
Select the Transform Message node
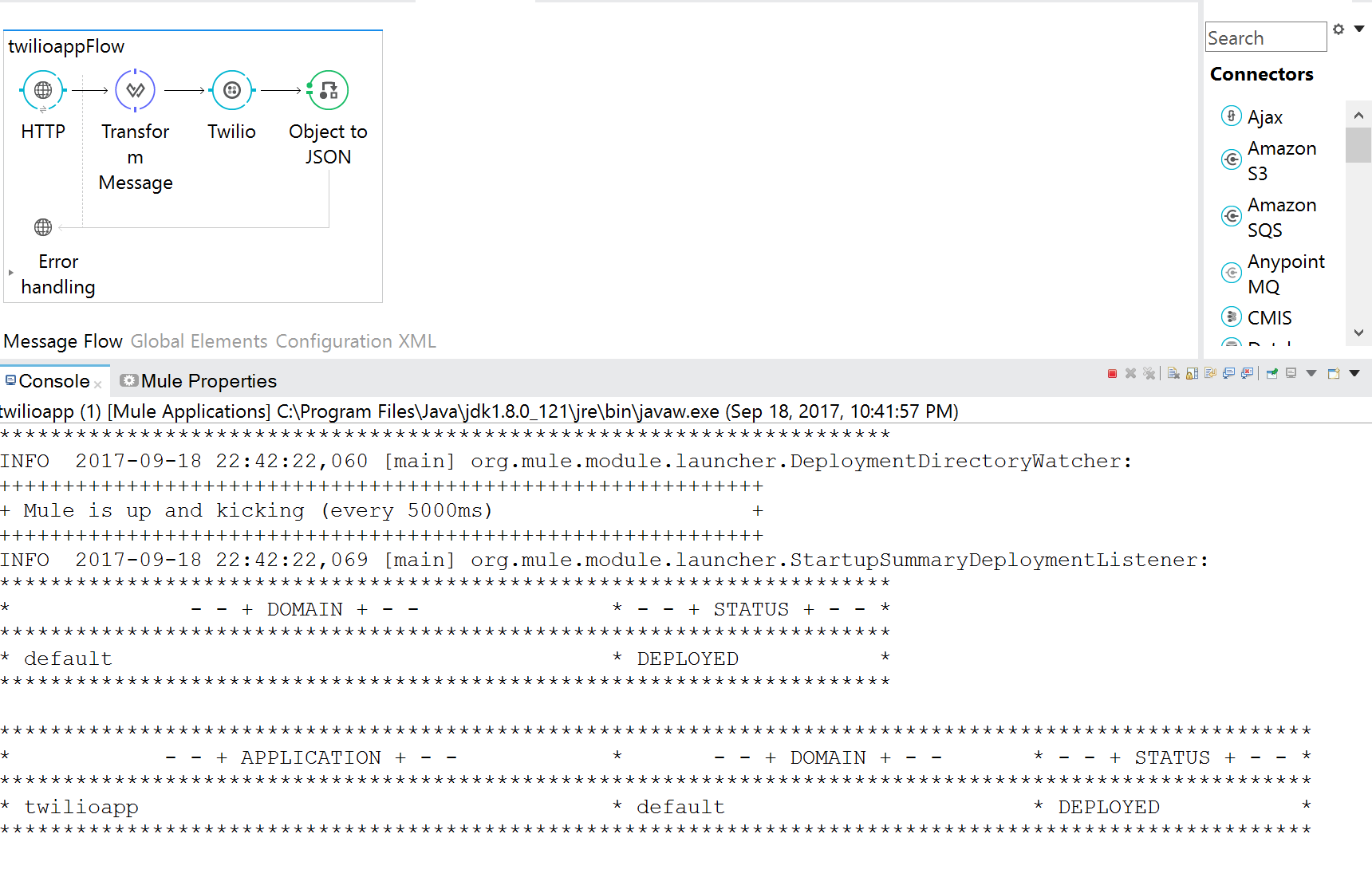136,91
